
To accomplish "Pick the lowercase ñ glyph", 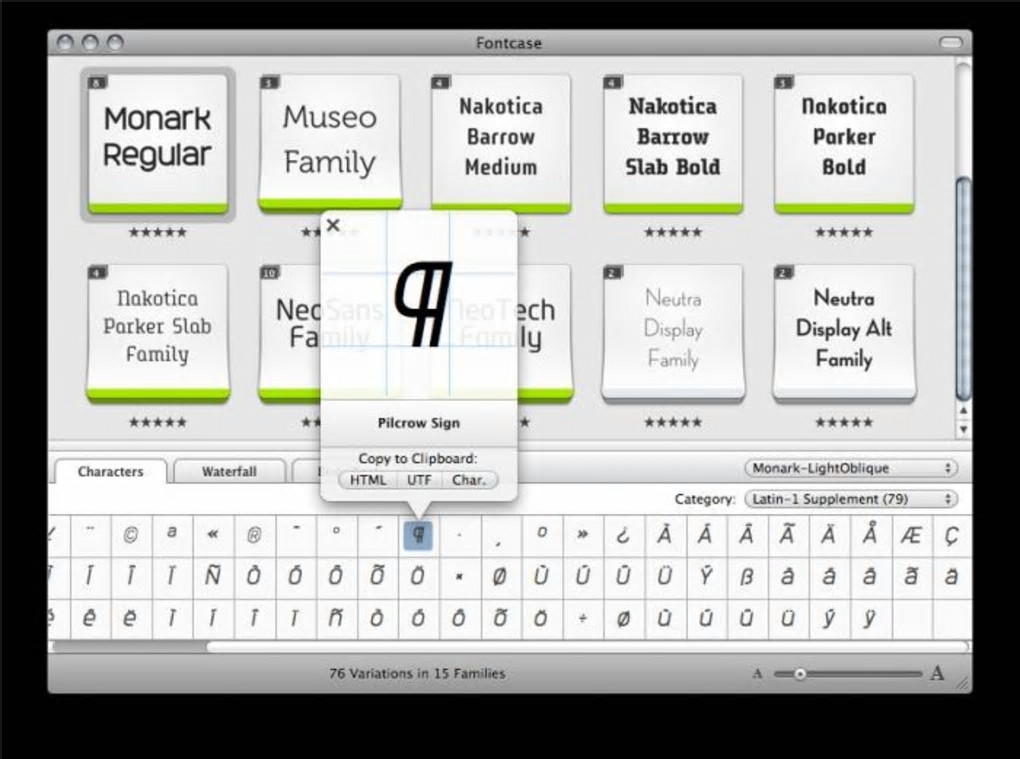I will (336, 618).
